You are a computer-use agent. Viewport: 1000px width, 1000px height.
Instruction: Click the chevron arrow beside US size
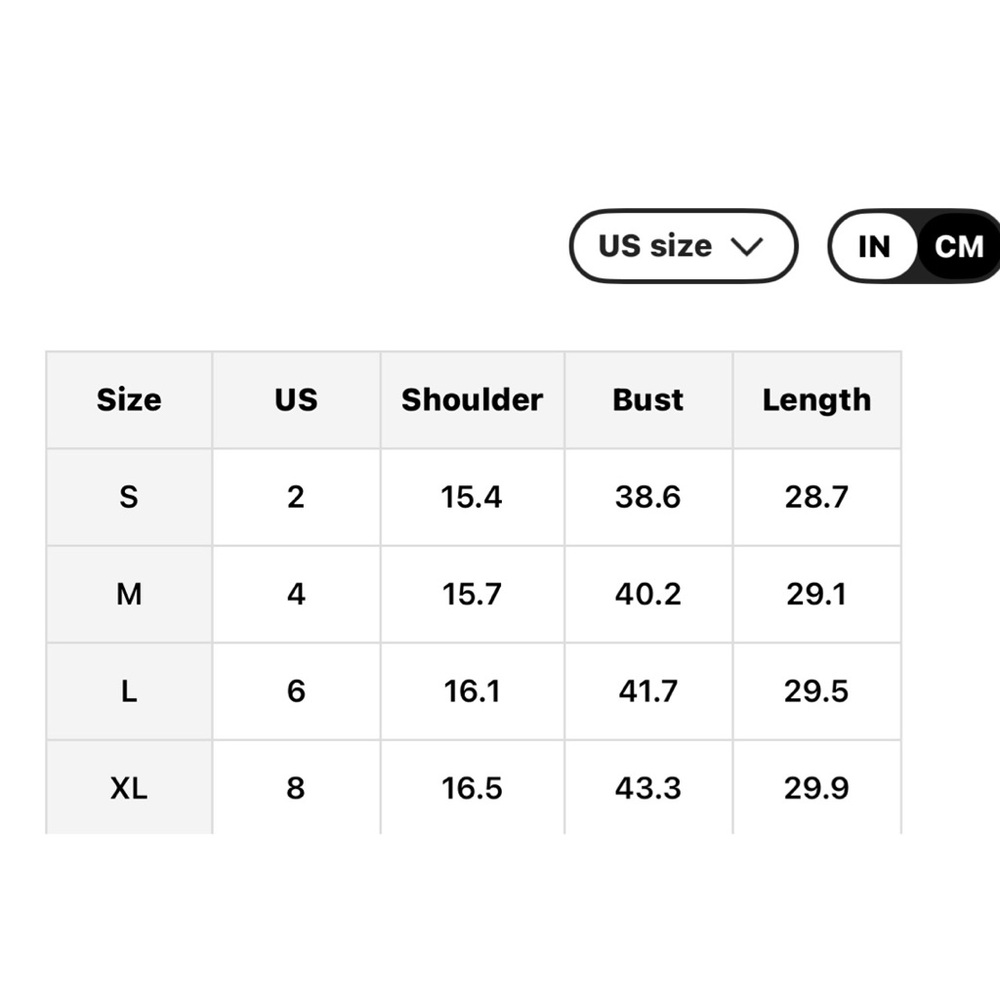click(747, 247)
